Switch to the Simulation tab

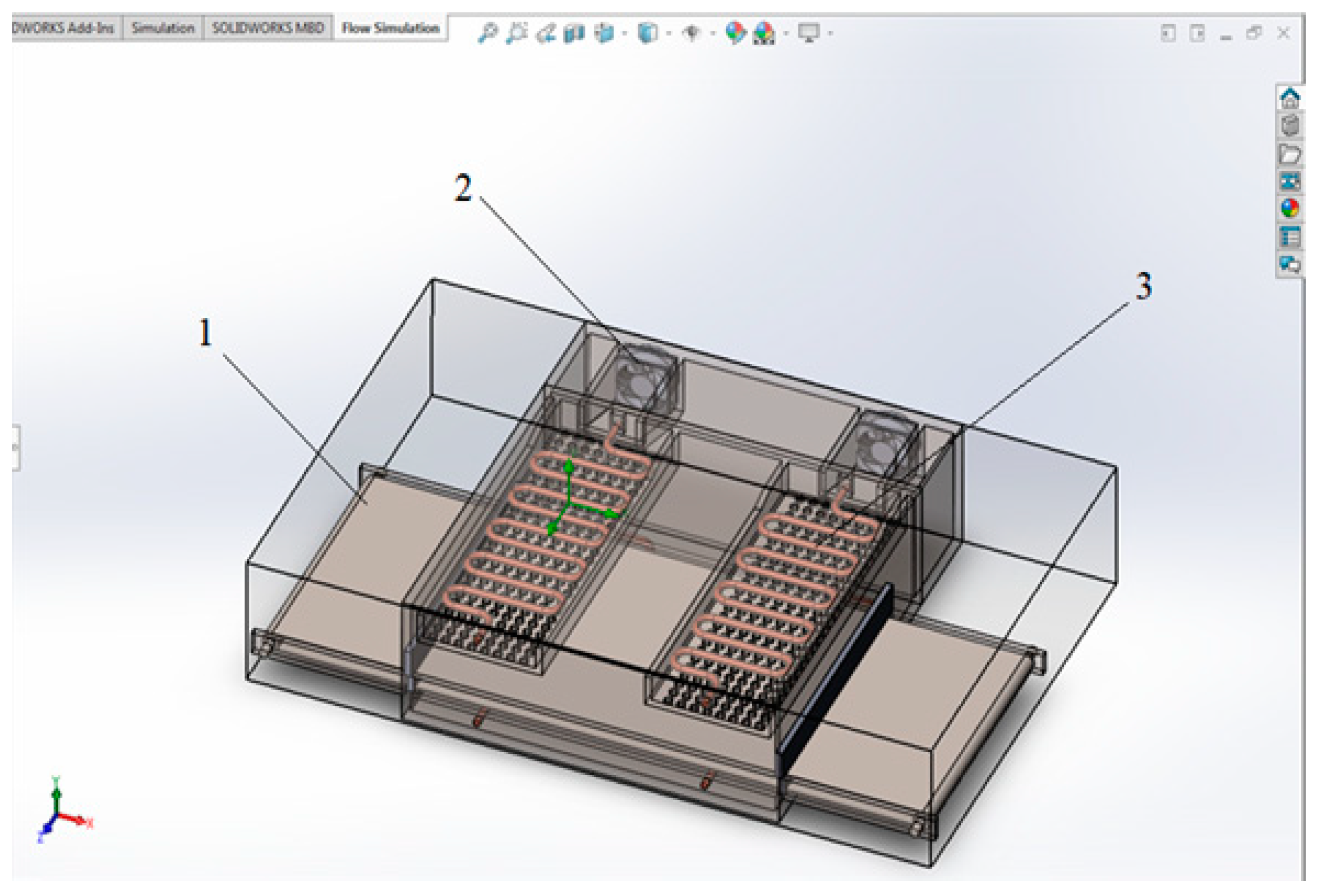(x=163, y=28)
